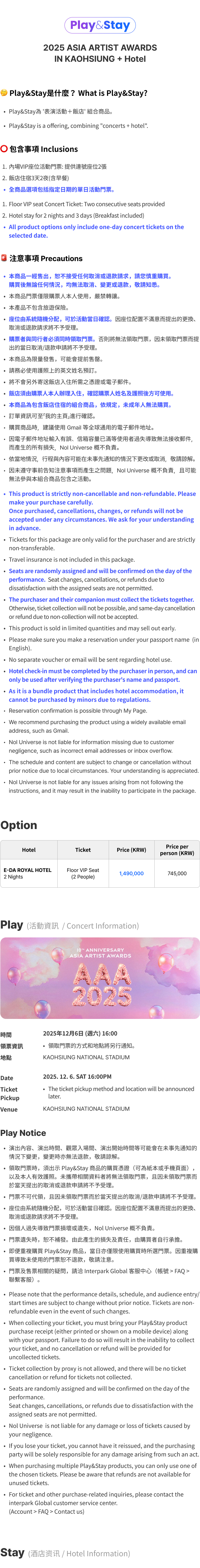Select the E-DA ROYAL HOTEL 2 Nights cell

(x=28, y=873)
